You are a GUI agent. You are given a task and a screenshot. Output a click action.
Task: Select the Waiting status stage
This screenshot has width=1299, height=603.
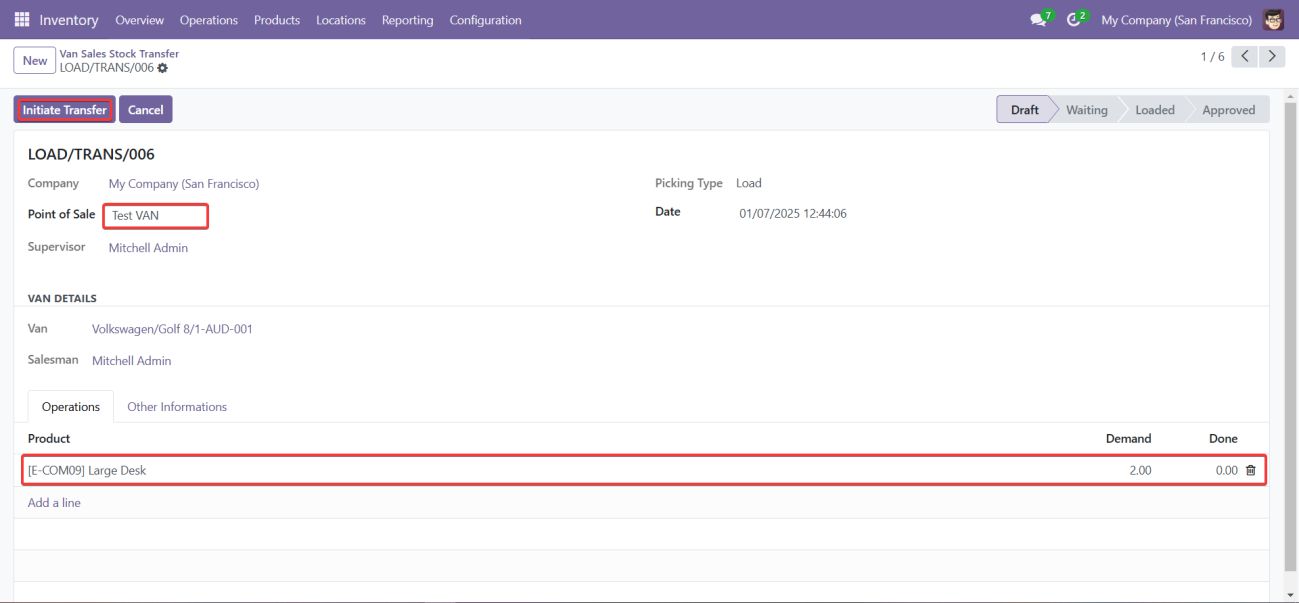click(1086, 110)
